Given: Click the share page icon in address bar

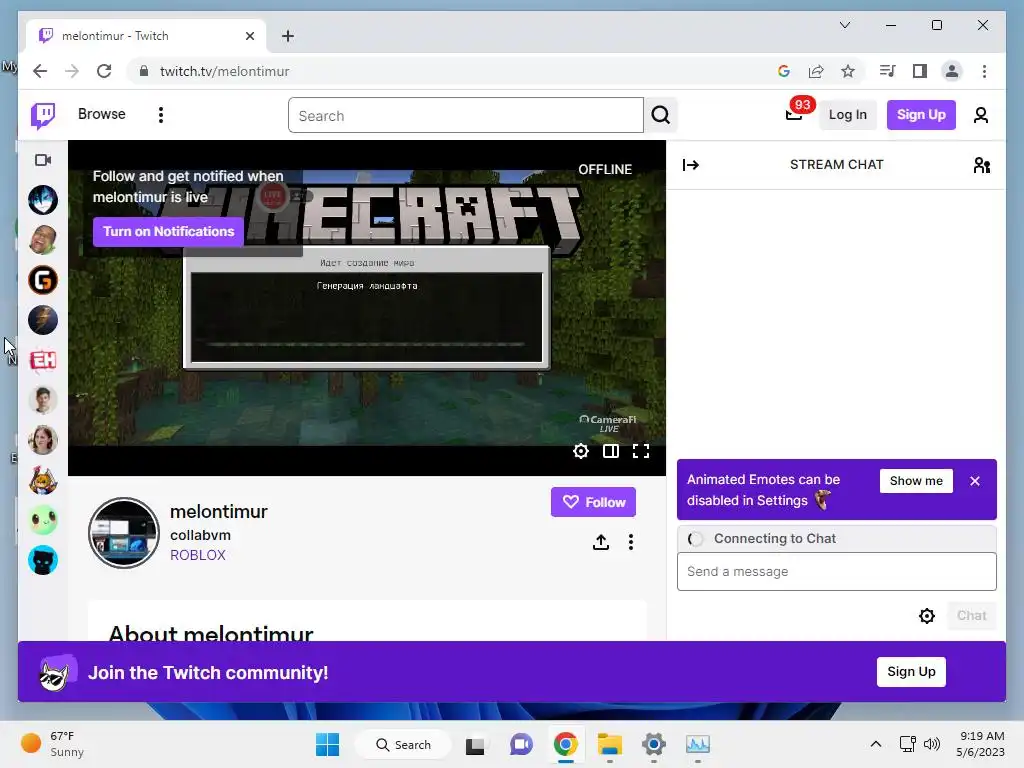Looking at the screenshot, I should tap(816, 71).
